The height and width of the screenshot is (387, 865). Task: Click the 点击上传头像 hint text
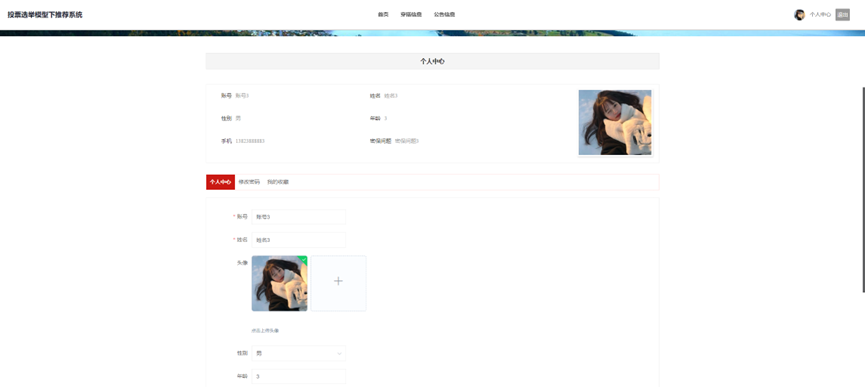tap(265, 331)
